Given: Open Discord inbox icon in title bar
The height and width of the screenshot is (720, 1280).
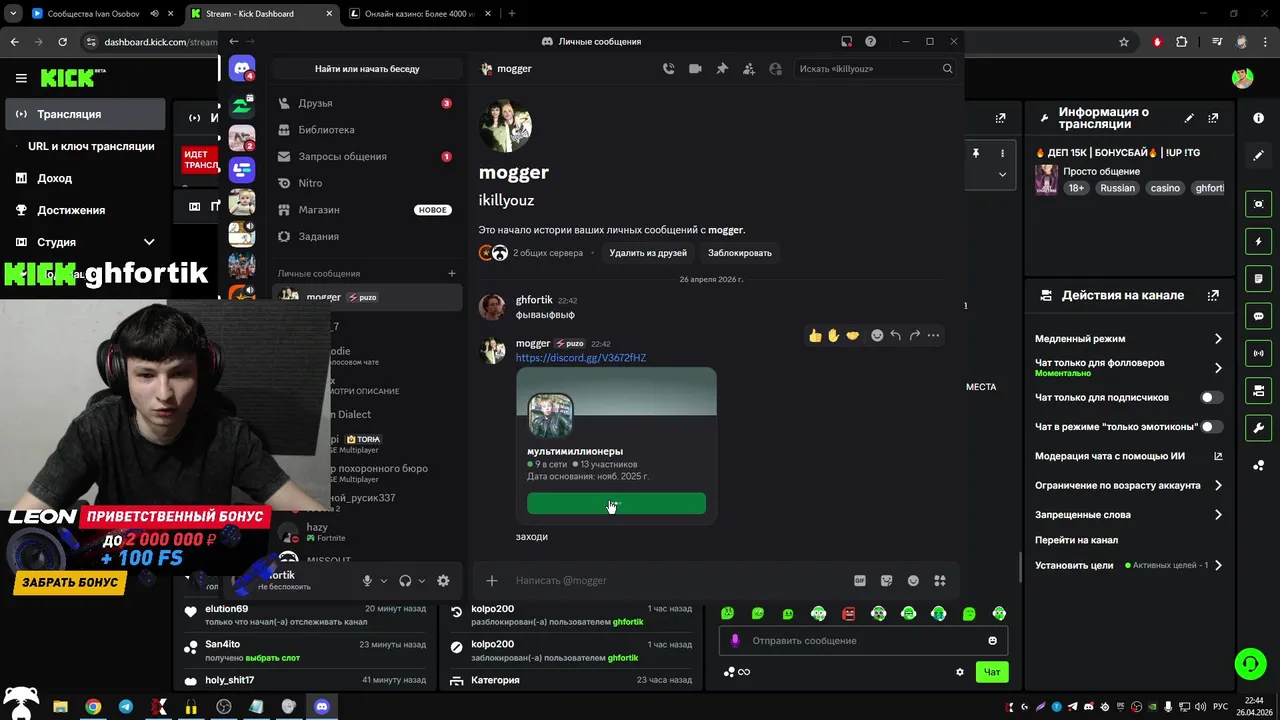Looking at the screenshot, I should (x=846, y=42).
